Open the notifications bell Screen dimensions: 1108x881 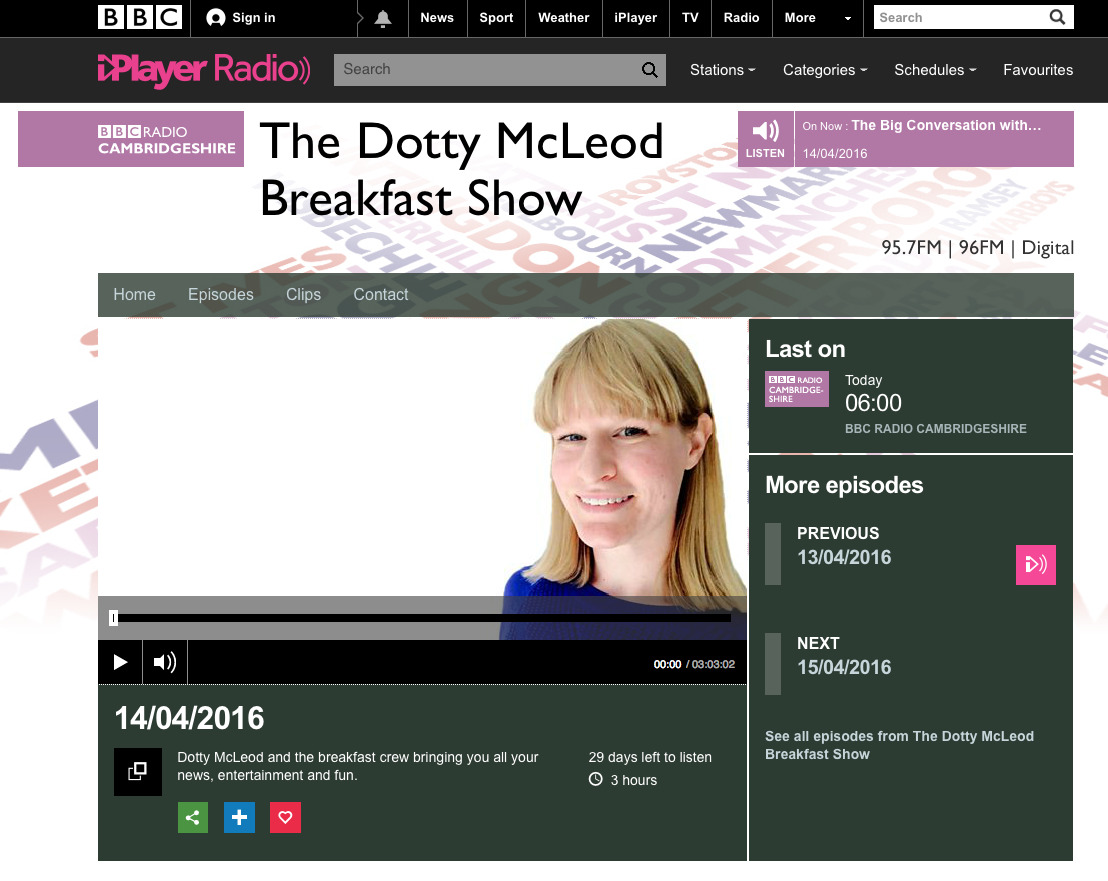[x=382, y=18]
